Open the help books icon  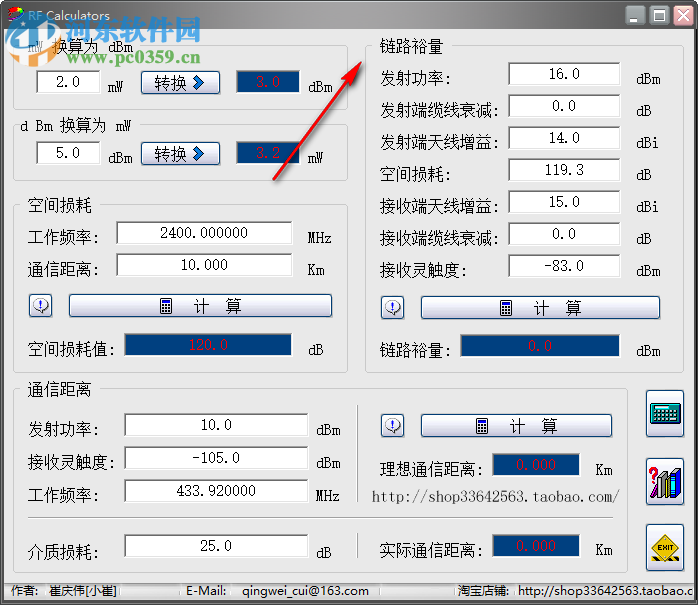point(665,481)
